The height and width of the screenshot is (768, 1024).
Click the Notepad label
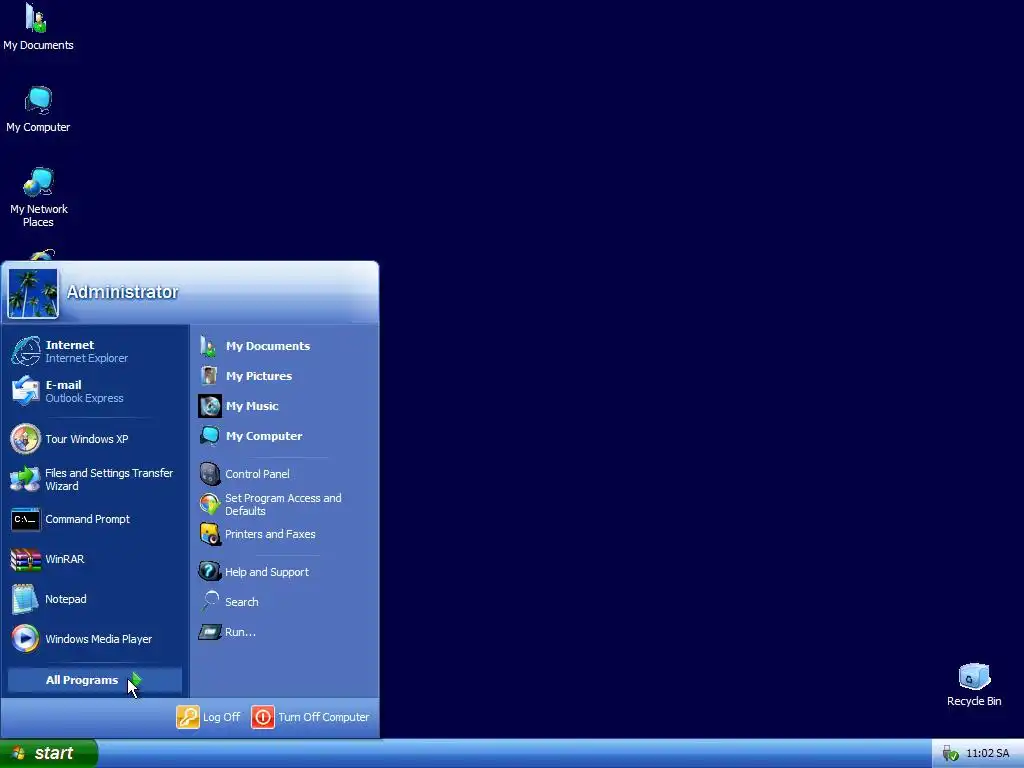(65, 599)
